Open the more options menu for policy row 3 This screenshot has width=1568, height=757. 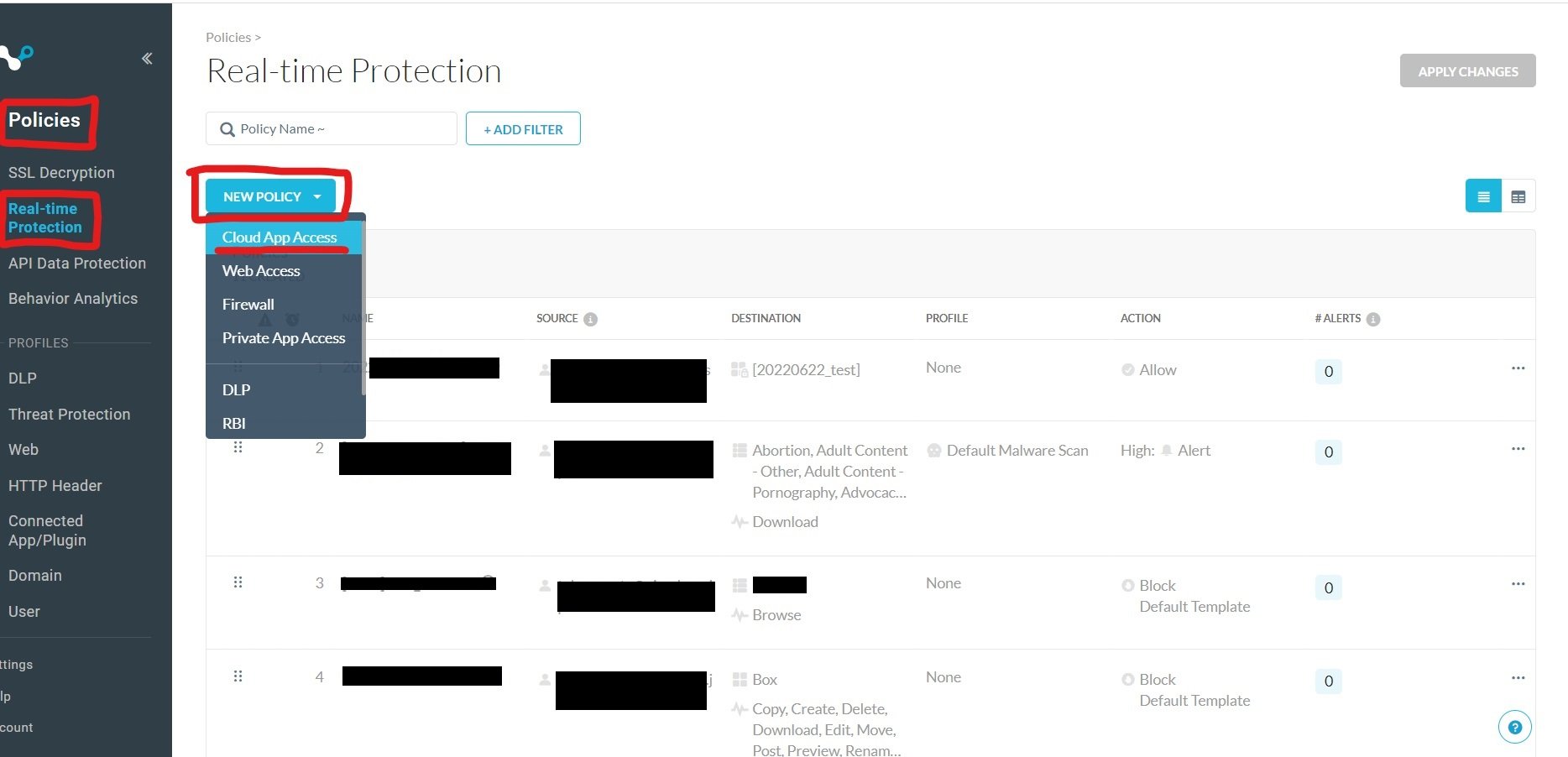pos(1518,584)
